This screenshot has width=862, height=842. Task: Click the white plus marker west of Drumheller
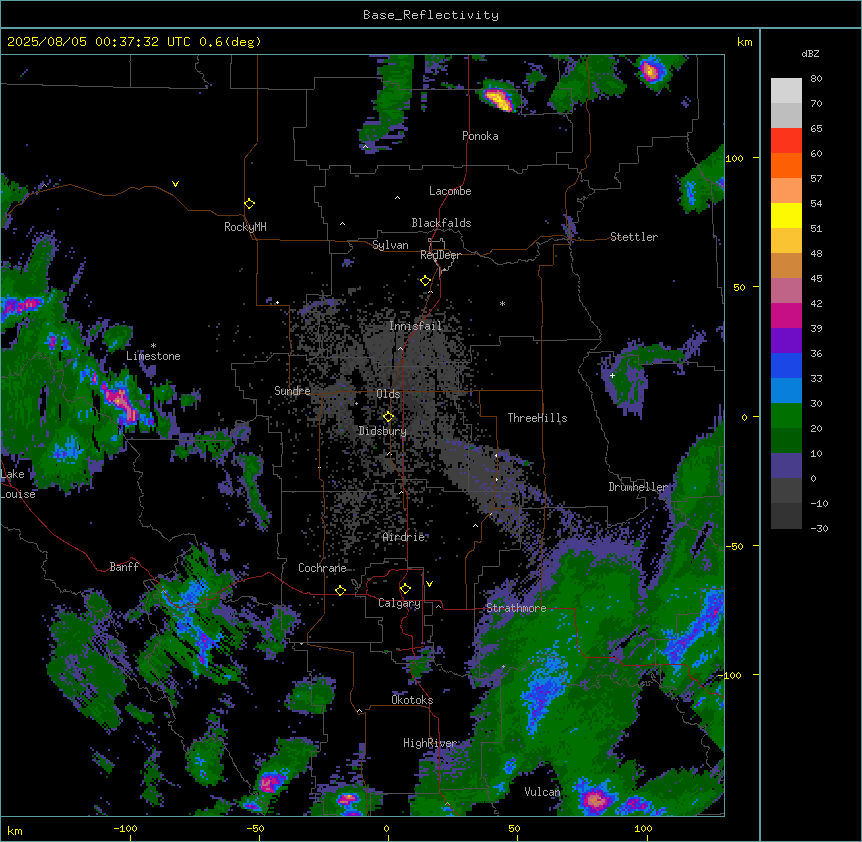612,375
